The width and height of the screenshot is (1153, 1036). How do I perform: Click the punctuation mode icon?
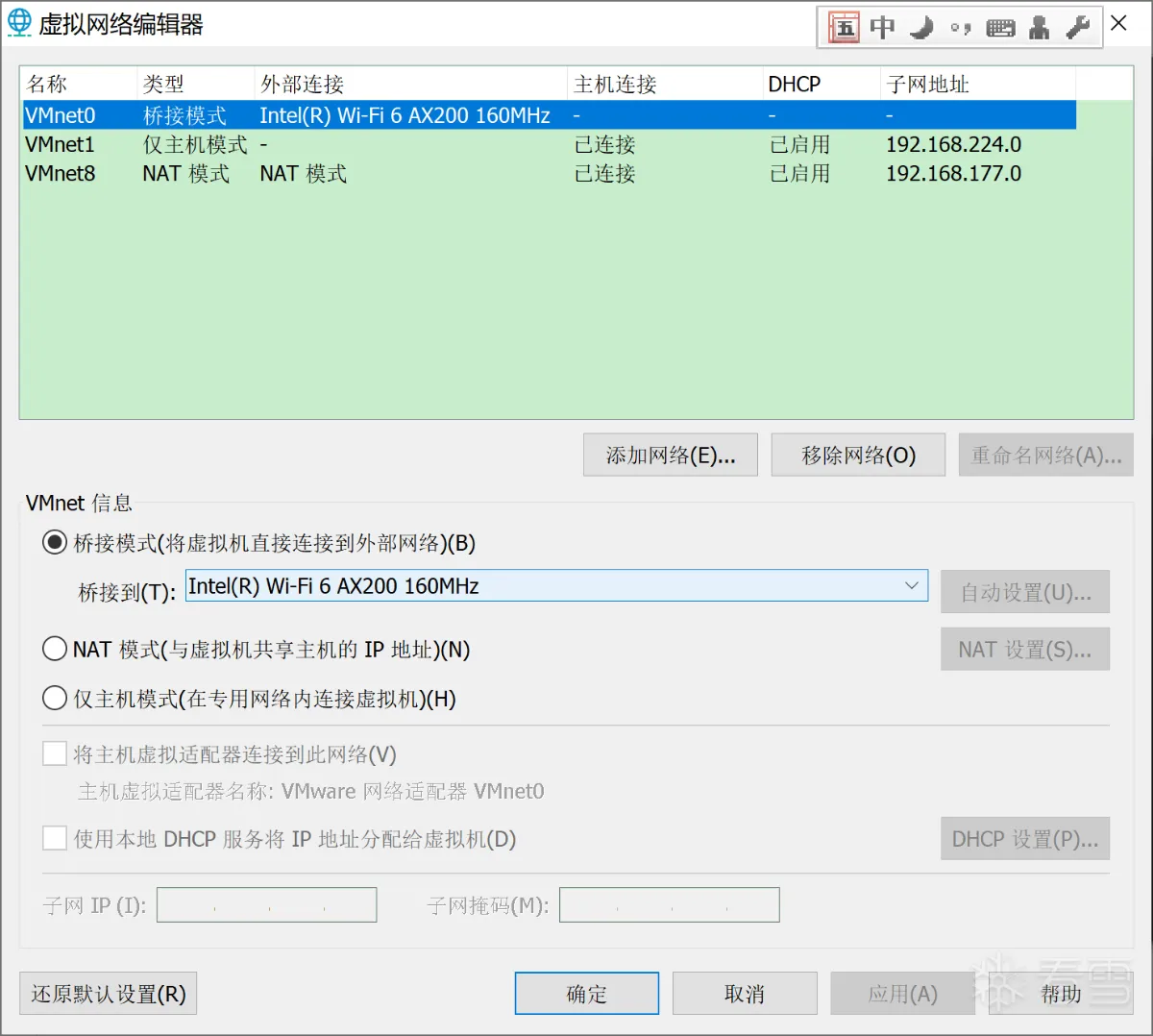click(958, 27)
